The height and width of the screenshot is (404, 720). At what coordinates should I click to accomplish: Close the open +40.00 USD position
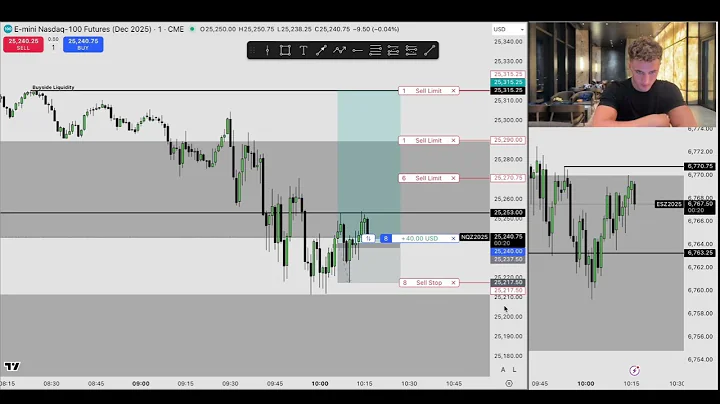(453, 238)
